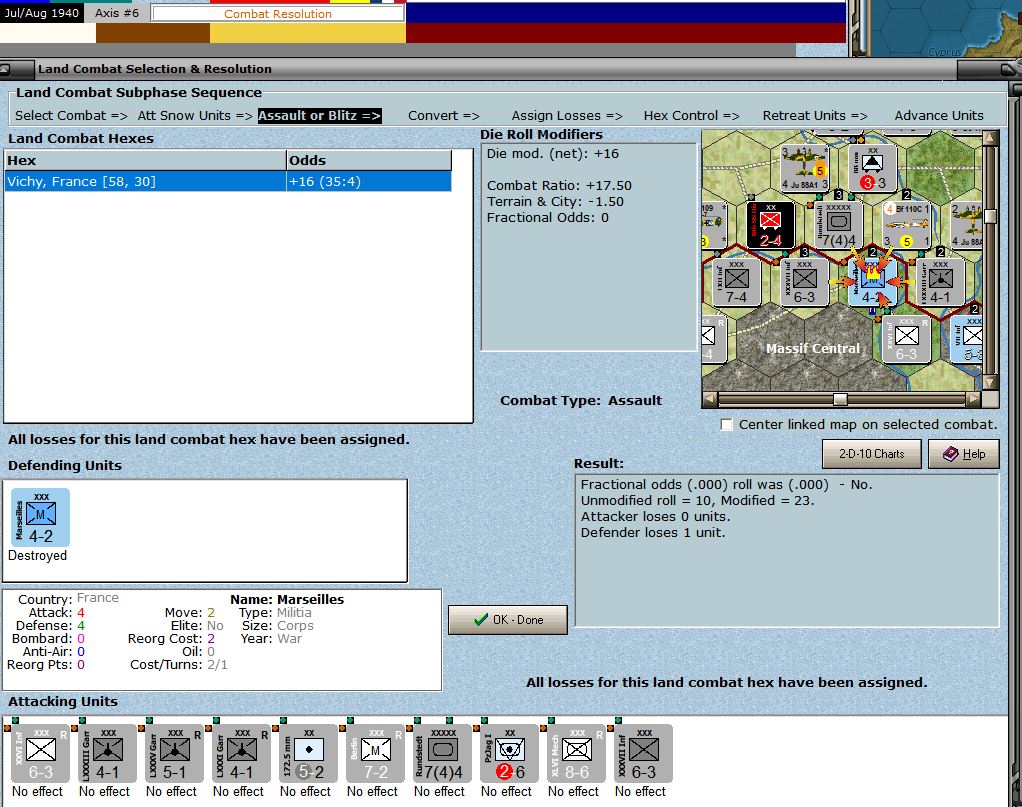Click the 6-3 infantry counter left of Vichy
The height and width of the screenshot is (807, 1022).
804,282
